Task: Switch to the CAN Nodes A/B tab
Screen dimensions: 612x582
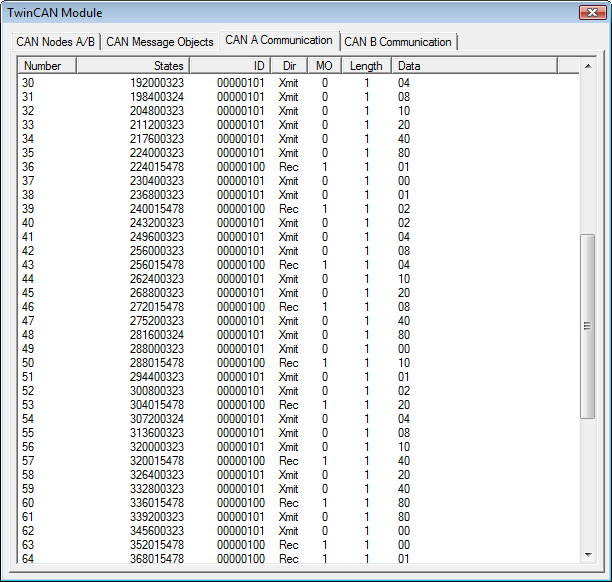Action: click(x=56, y=42)
